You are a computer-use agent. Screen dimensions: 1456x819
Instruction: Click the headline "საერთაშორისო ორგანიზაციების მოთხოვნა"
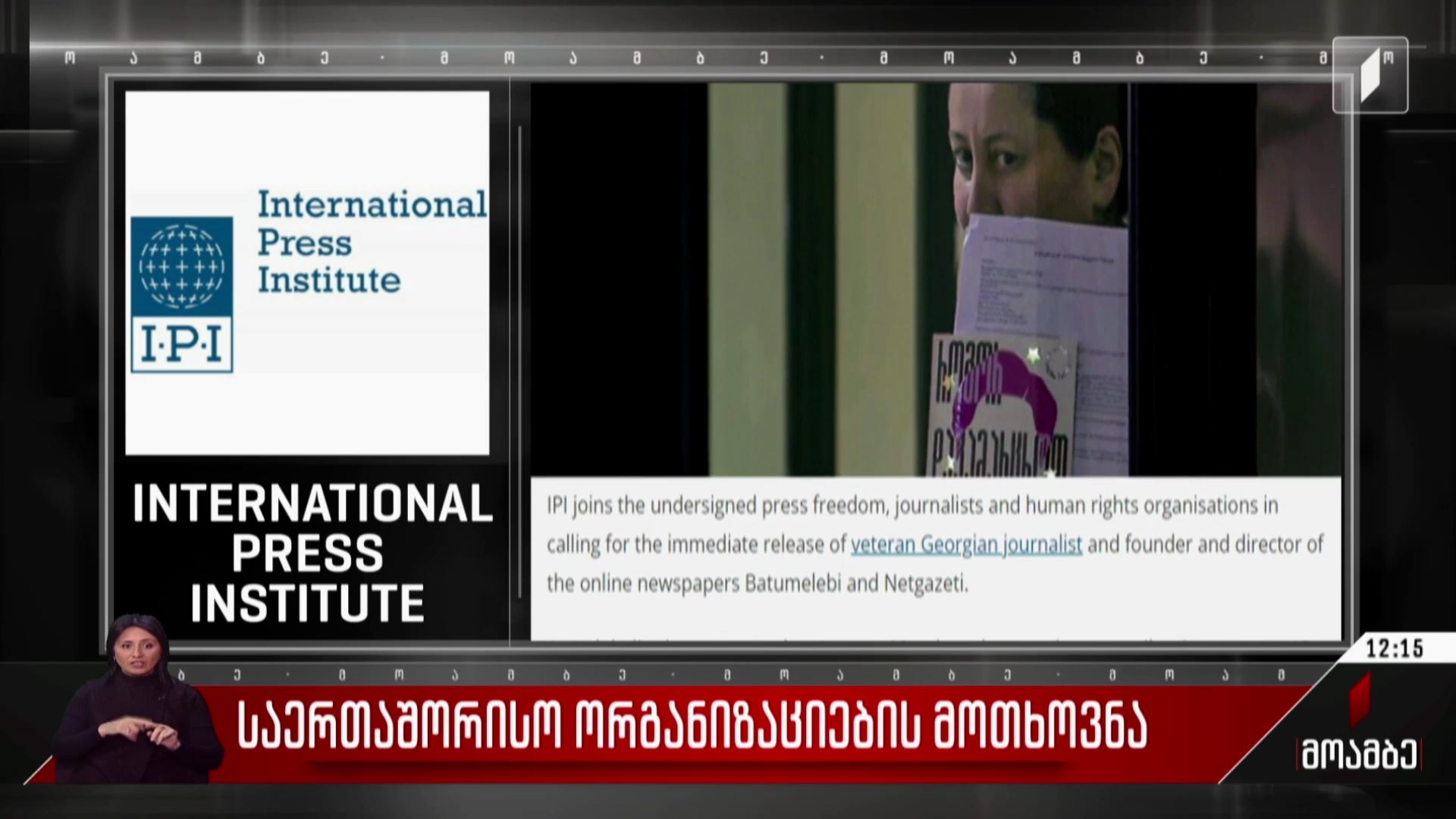point(692,726)
